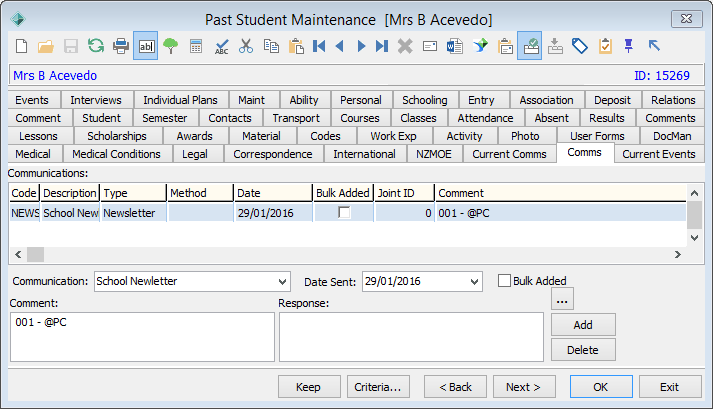Open the calculator icon
The width and height of the screenshot is (713, 409).
(196, 46)
